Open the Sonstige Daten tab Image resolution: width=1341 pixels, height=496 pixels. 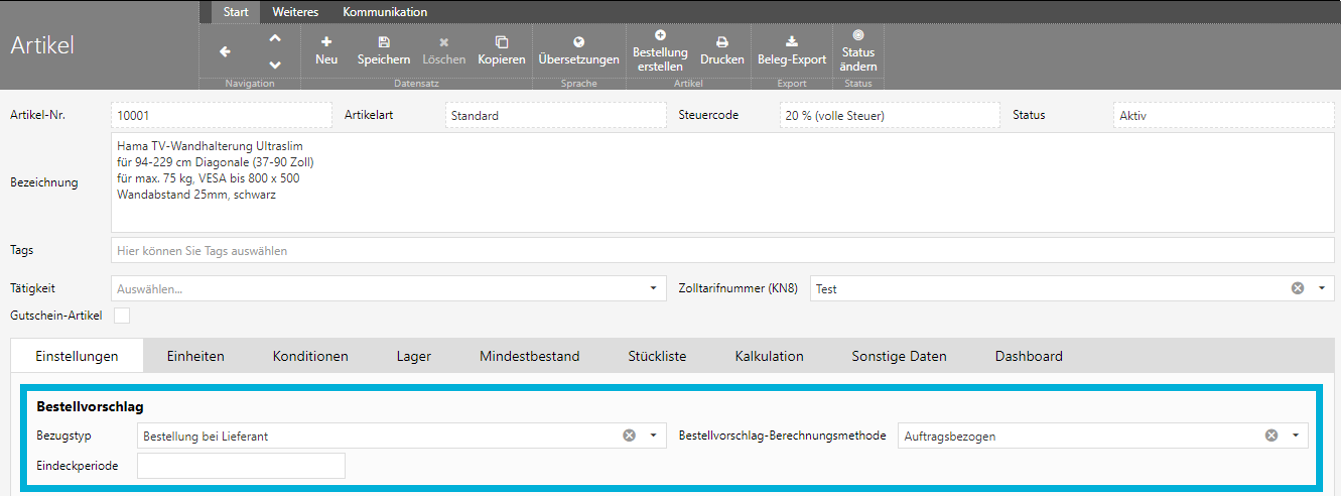(x=899, y=356)
